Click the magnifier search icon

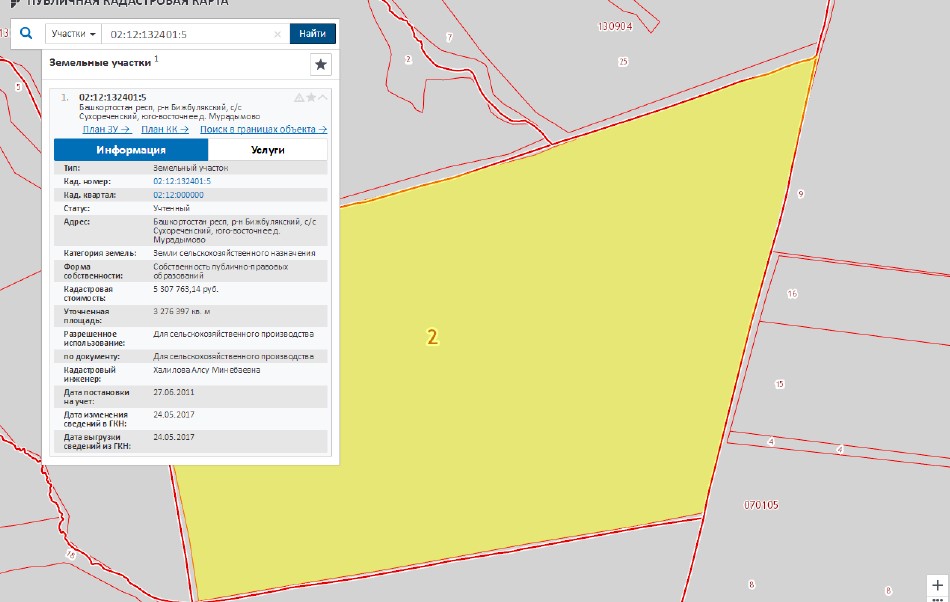click(26, 33)
